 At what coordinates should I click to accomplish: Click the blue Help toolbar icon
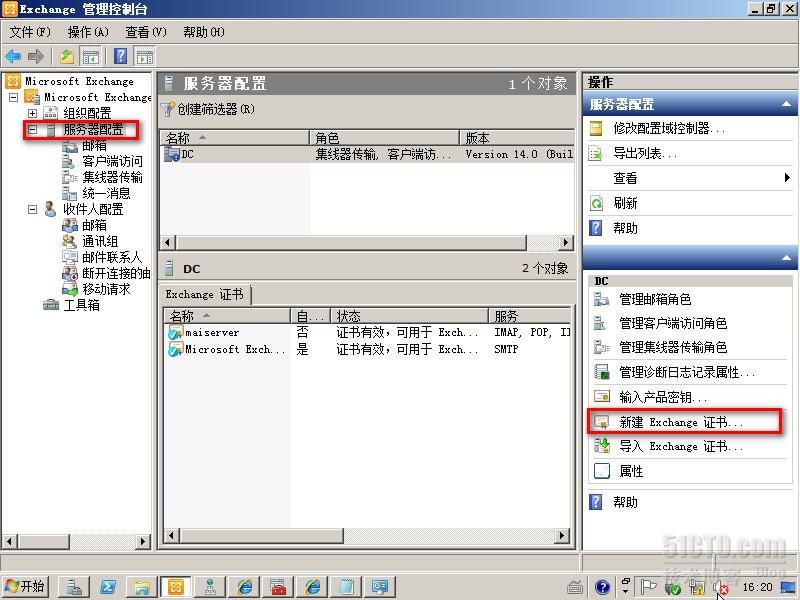tap(120, 56)
